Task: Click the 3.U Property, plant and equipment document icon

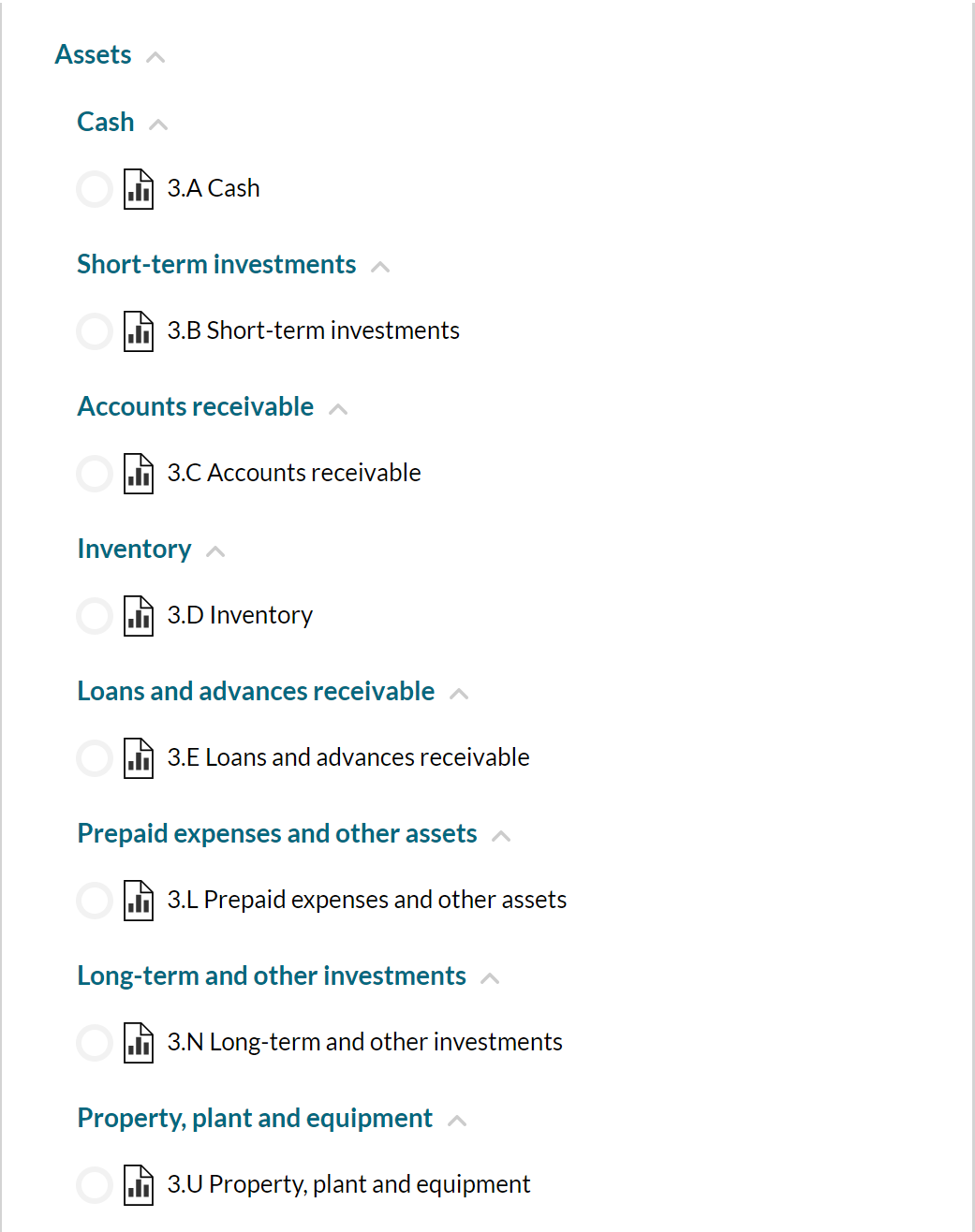Action: pyautogui.click(x=139, y=1185)
